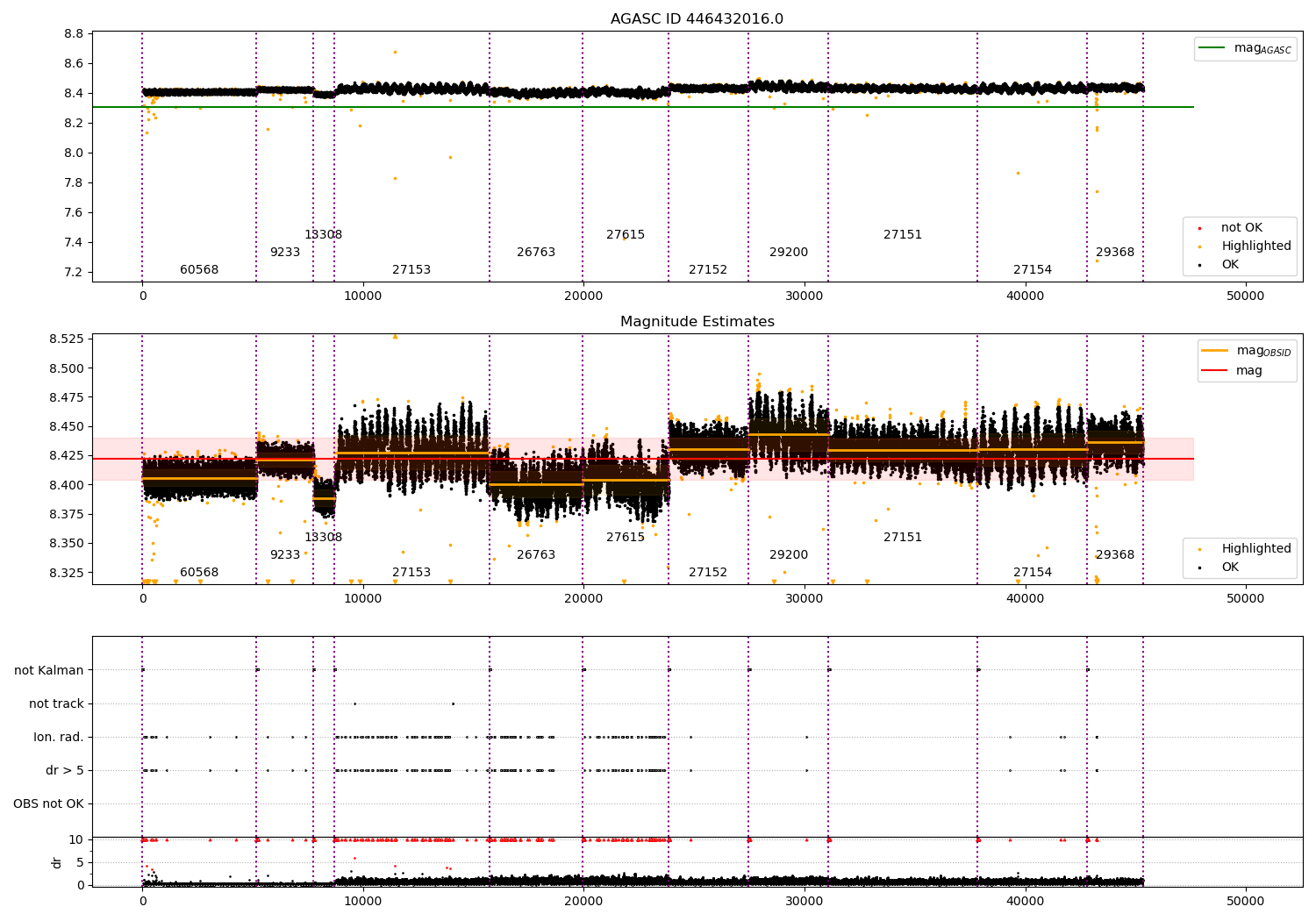
Task: Click obsid label 27154 in Magnitude Estimates plot
Action: coord(1033,573)
